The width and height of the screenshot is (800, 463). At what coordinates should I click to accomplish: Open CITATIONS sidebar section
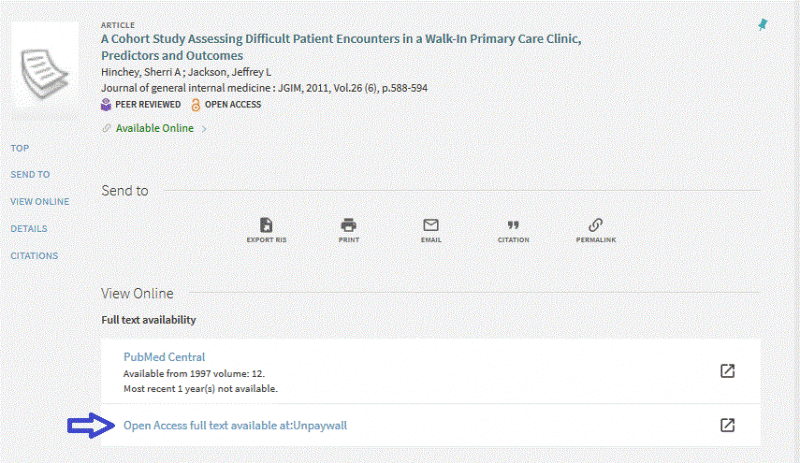[x=34, y=256]
